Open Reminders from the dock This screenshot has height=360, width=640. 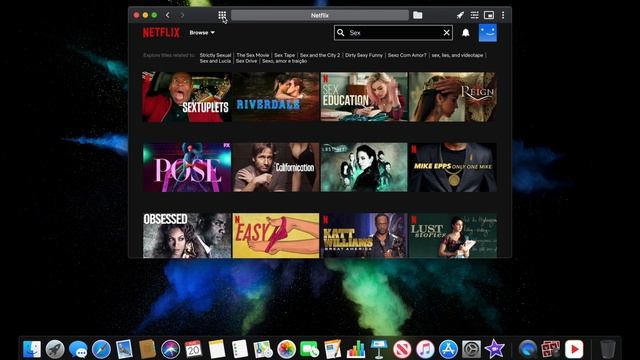240,349
